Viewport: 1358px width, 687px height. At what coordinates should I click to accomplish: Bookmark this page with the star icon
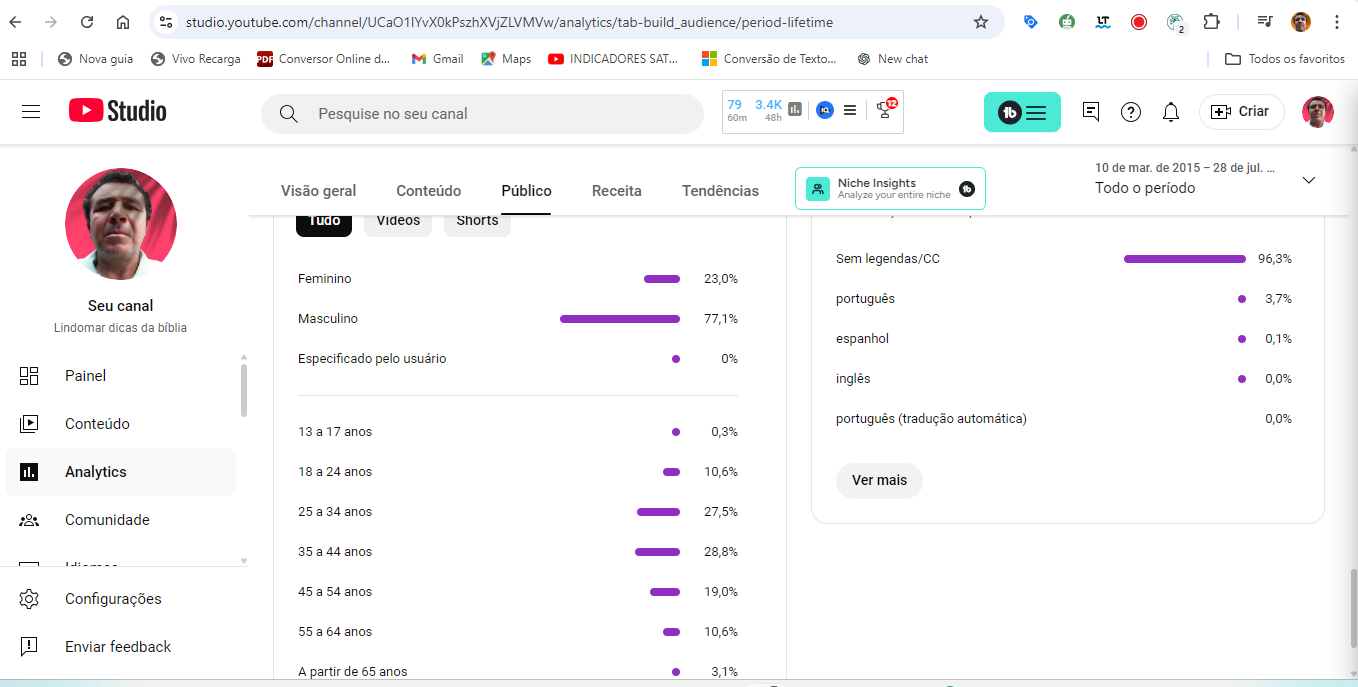(x=981, y=22)
